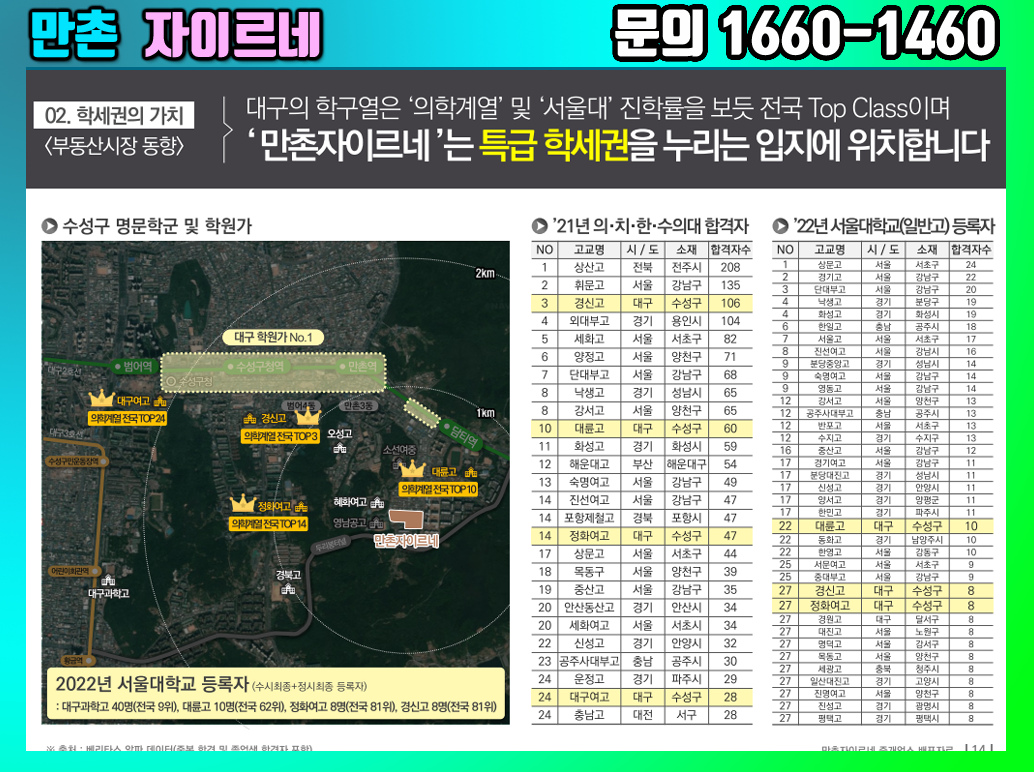Image resolution: width=1034 pixels, height=772 pixels.
Task: Click '상산고' in the medical admissions table
Action: tap(589, 268)
